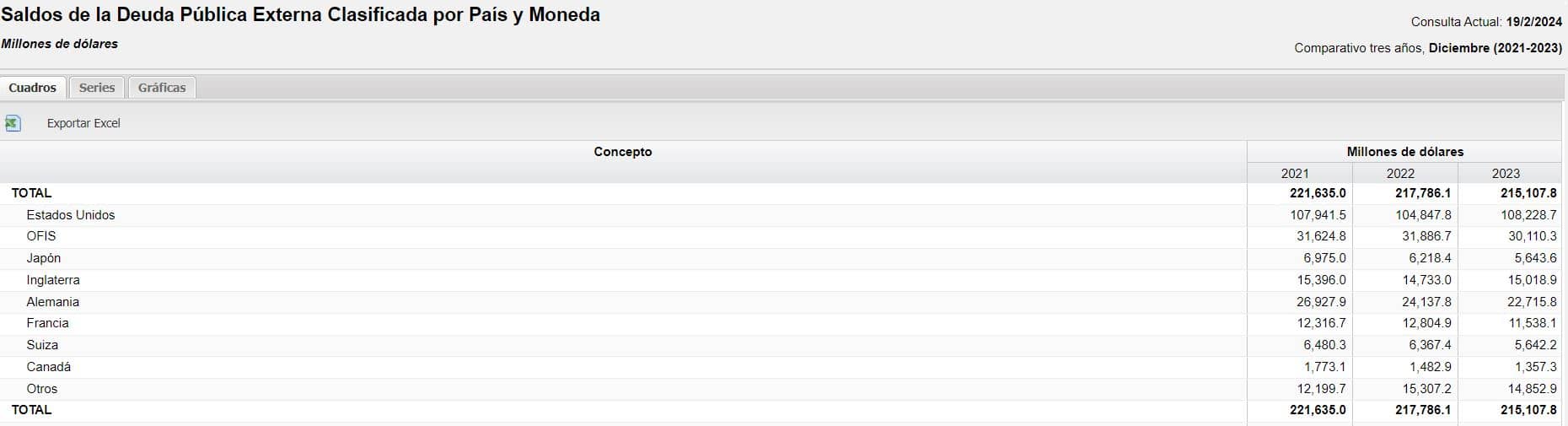Click the Alemania row label
Viewport: 1568px width, 426px height.
[x=53, y=302]
